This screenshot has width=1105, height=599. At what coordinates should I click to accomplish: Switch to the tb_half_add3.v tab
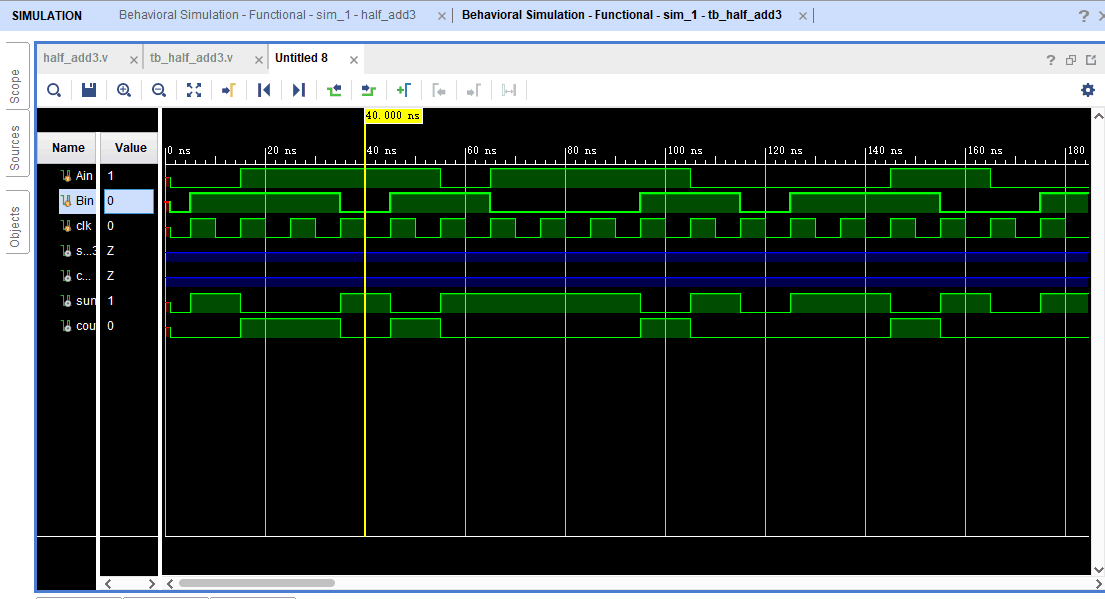191,58
